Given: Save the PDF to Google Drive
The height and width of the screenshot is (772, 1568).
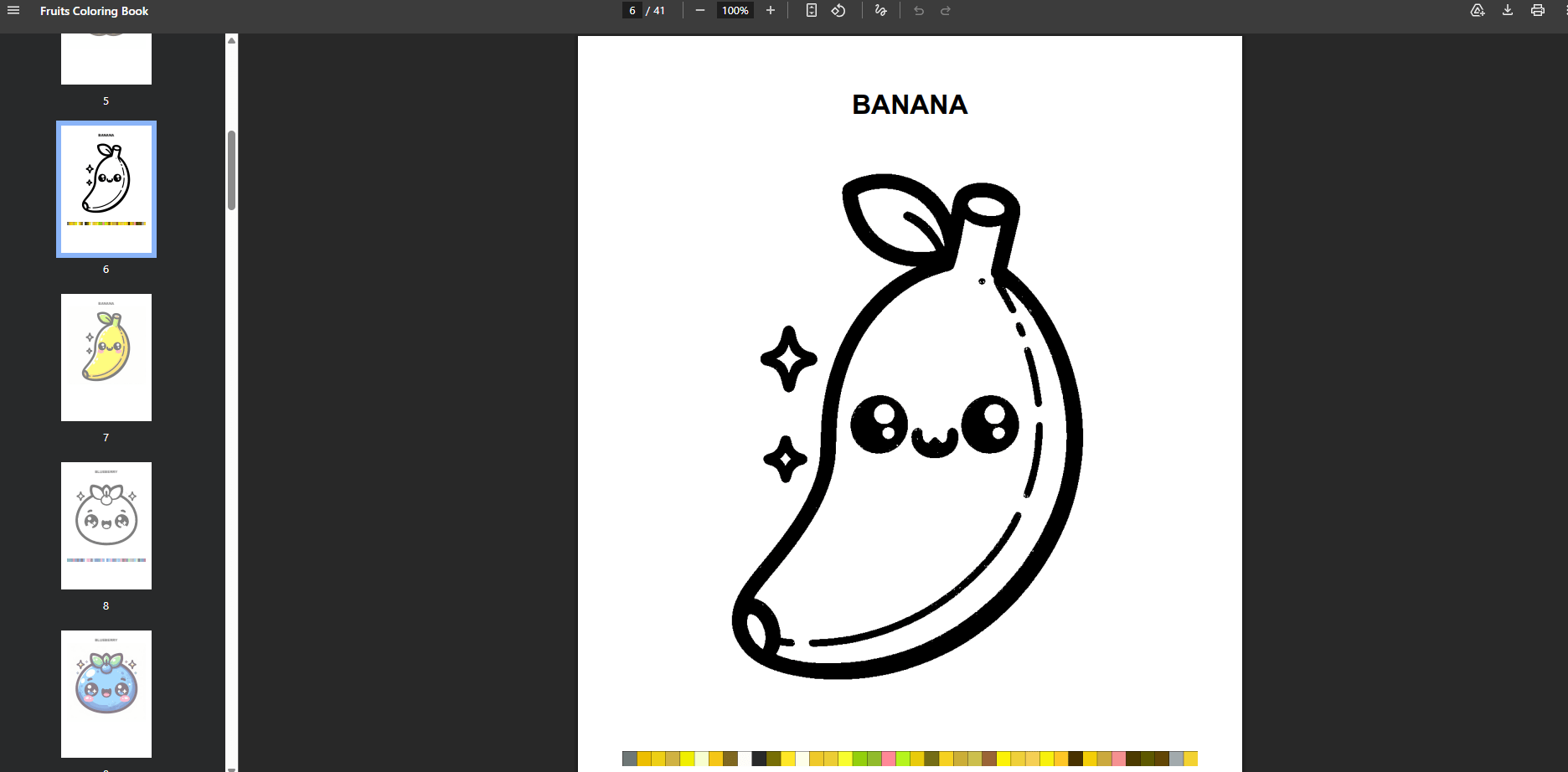Looking at the screenshot, I should click(1478, 11).
